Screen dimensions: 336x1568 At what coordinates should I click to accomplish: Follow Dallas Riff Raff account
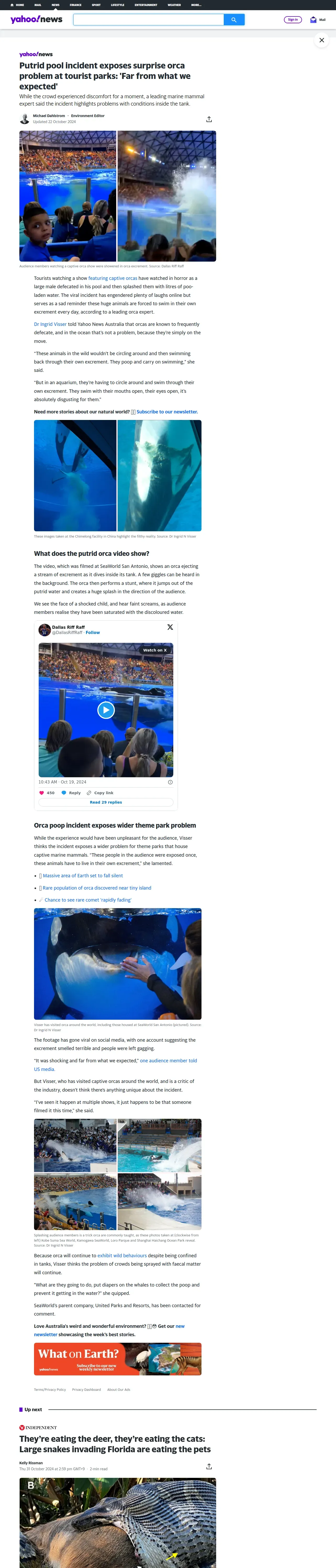[x=93, y=632]
